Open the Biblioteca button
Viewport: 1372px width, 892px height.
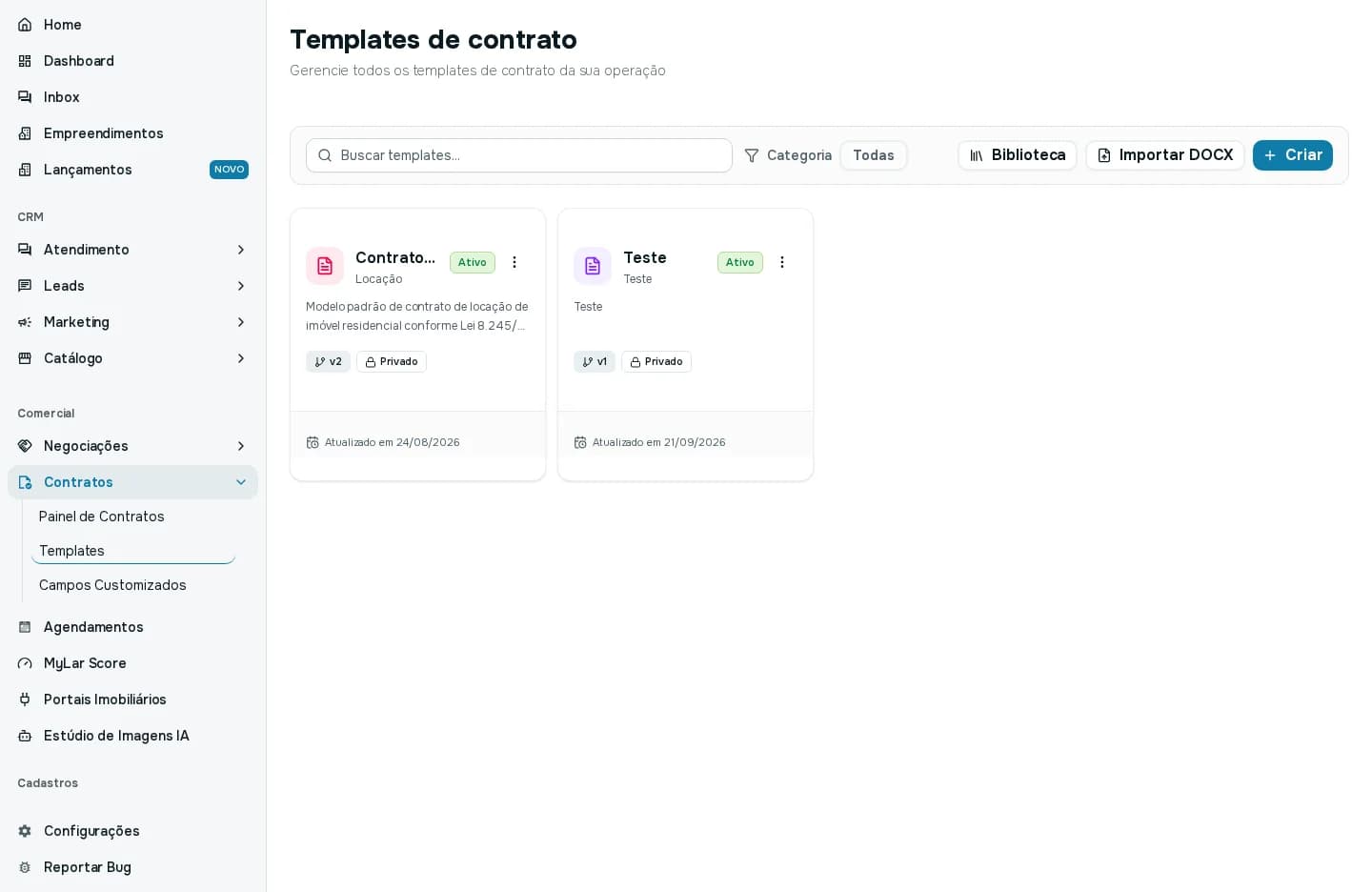pos(1018,155)
